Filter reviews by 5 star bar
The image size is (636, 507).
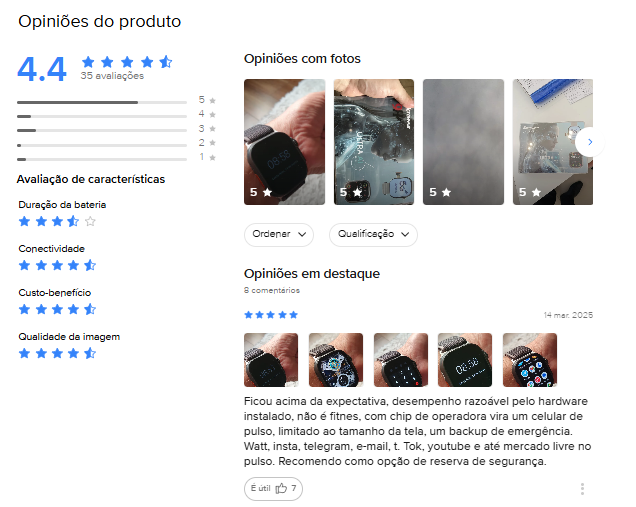pyautogui.click(x=116, y=101)
